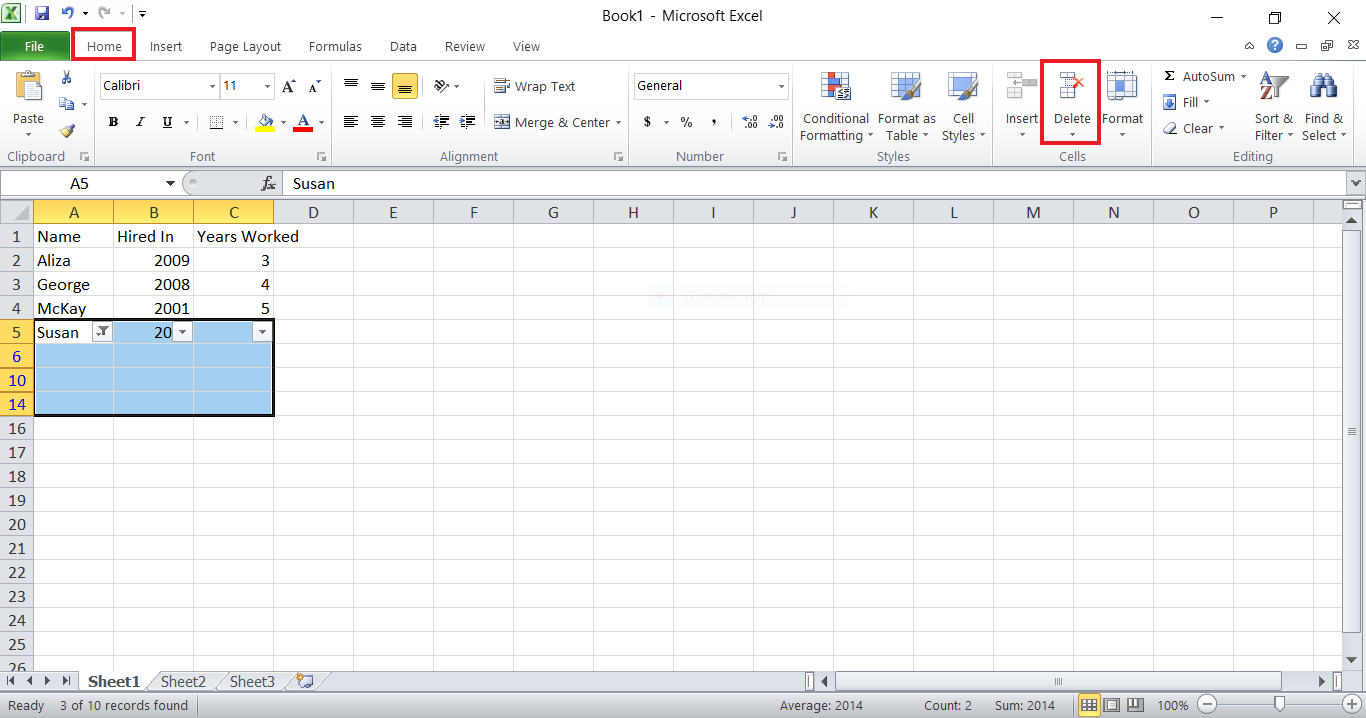Click the Delete cells icon
The width and height of the screenshot is (1366, 718).
[1072, 88]
